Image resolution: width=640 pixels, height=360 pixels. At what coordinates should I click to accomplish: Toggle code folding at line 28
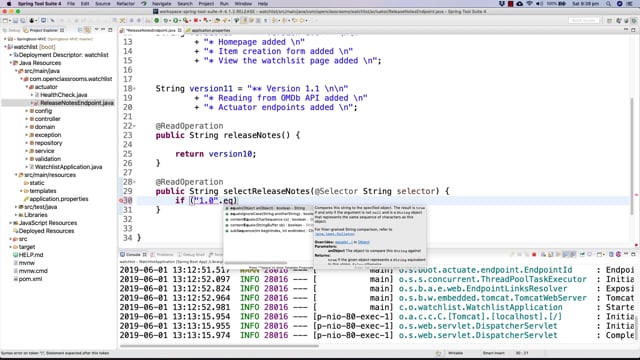click(135, 182)
